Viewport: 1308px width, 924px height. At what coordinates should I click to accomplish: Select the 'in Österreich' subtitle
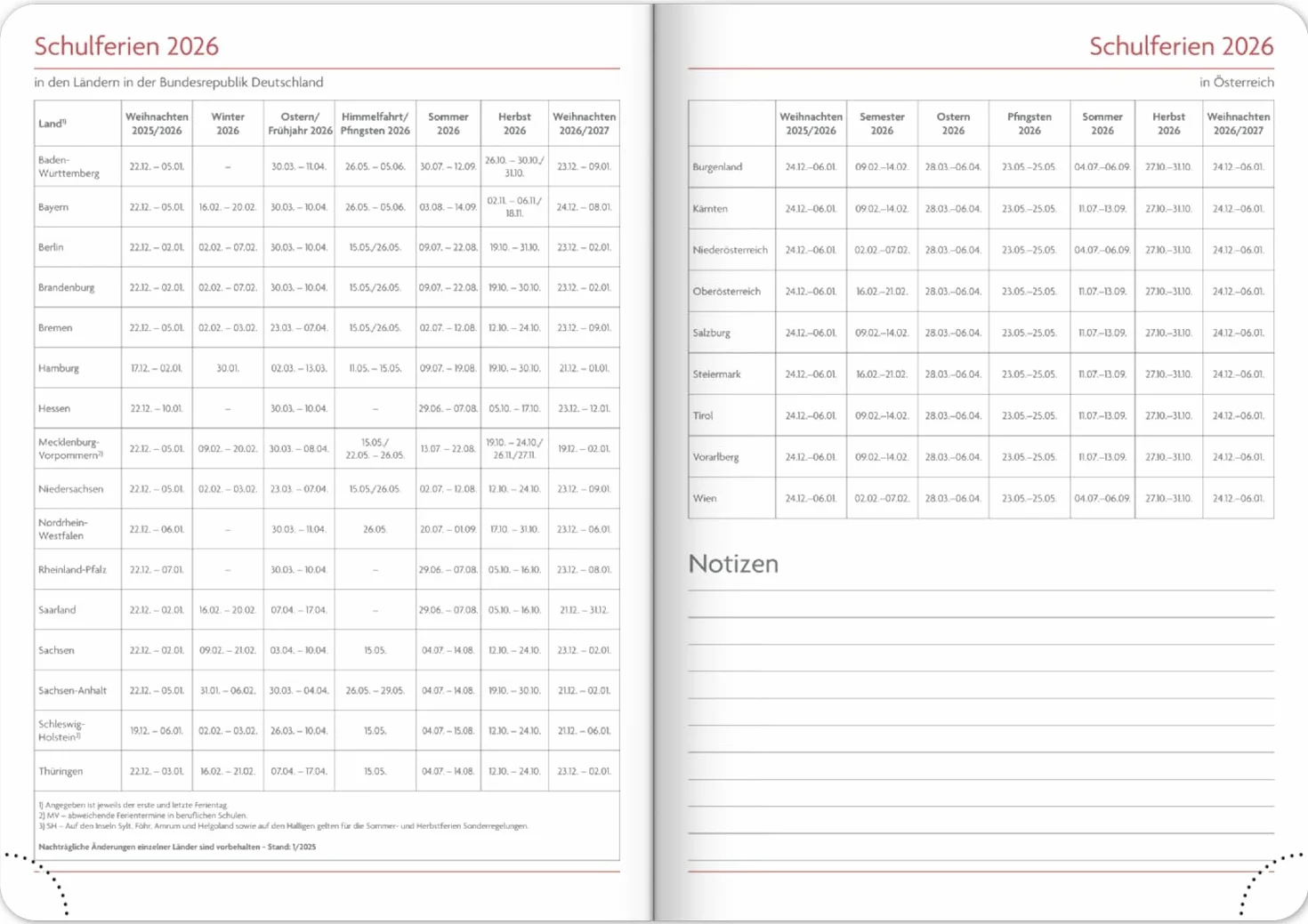pyautogui.click(x=1237, y=82)
